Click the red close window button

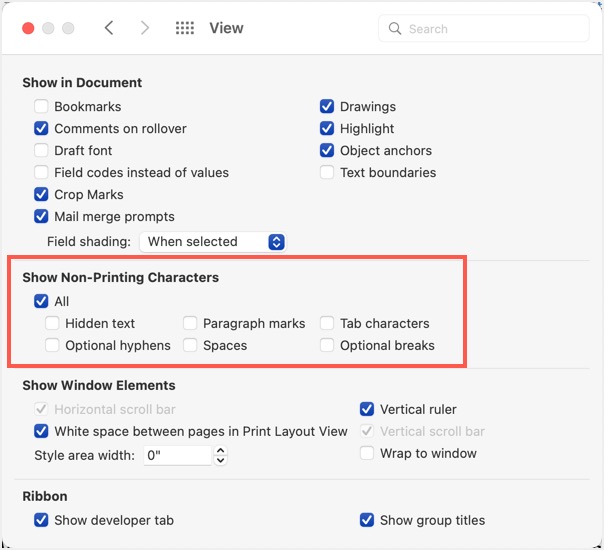click(28, 28)
